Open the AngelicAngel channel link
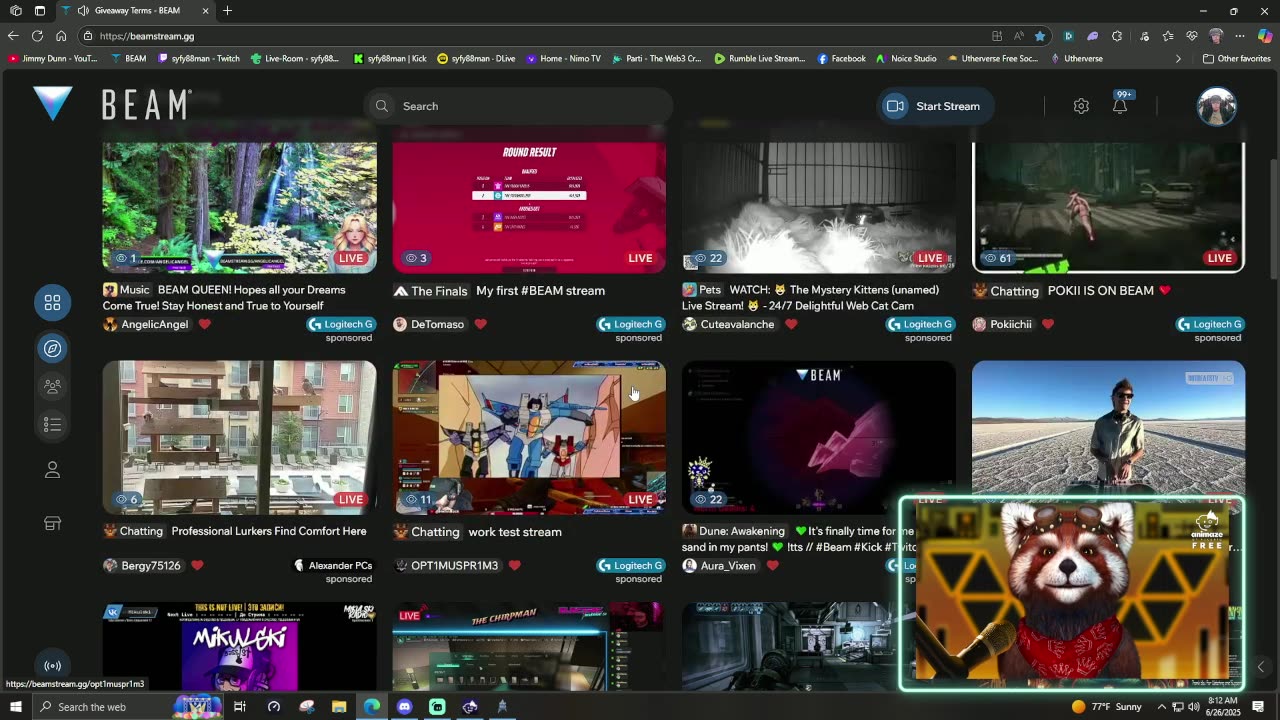1280x720 pixels. coord(154,324)
